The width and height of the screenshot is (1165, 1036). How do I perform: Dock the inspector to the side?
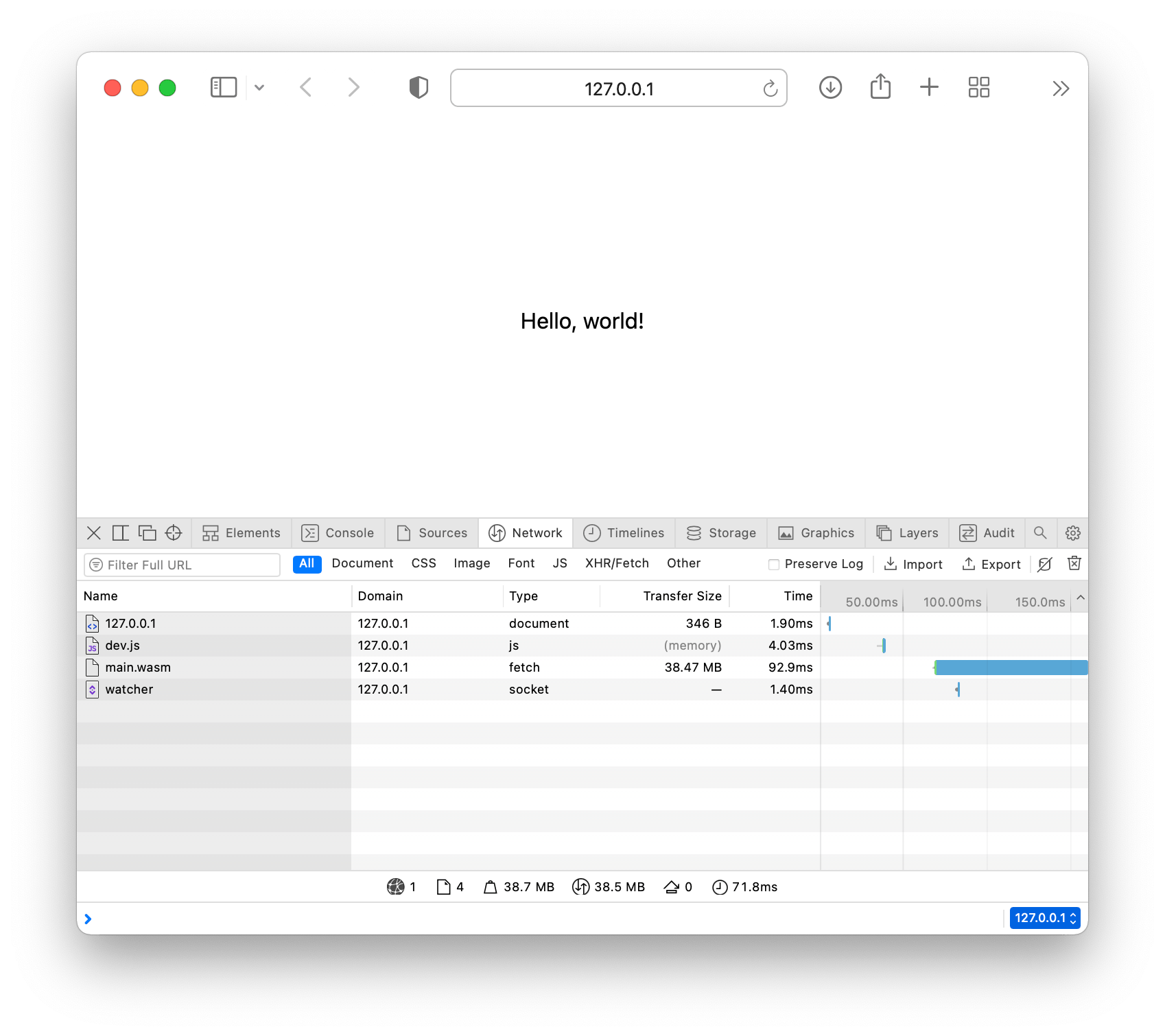pos(120,533)
